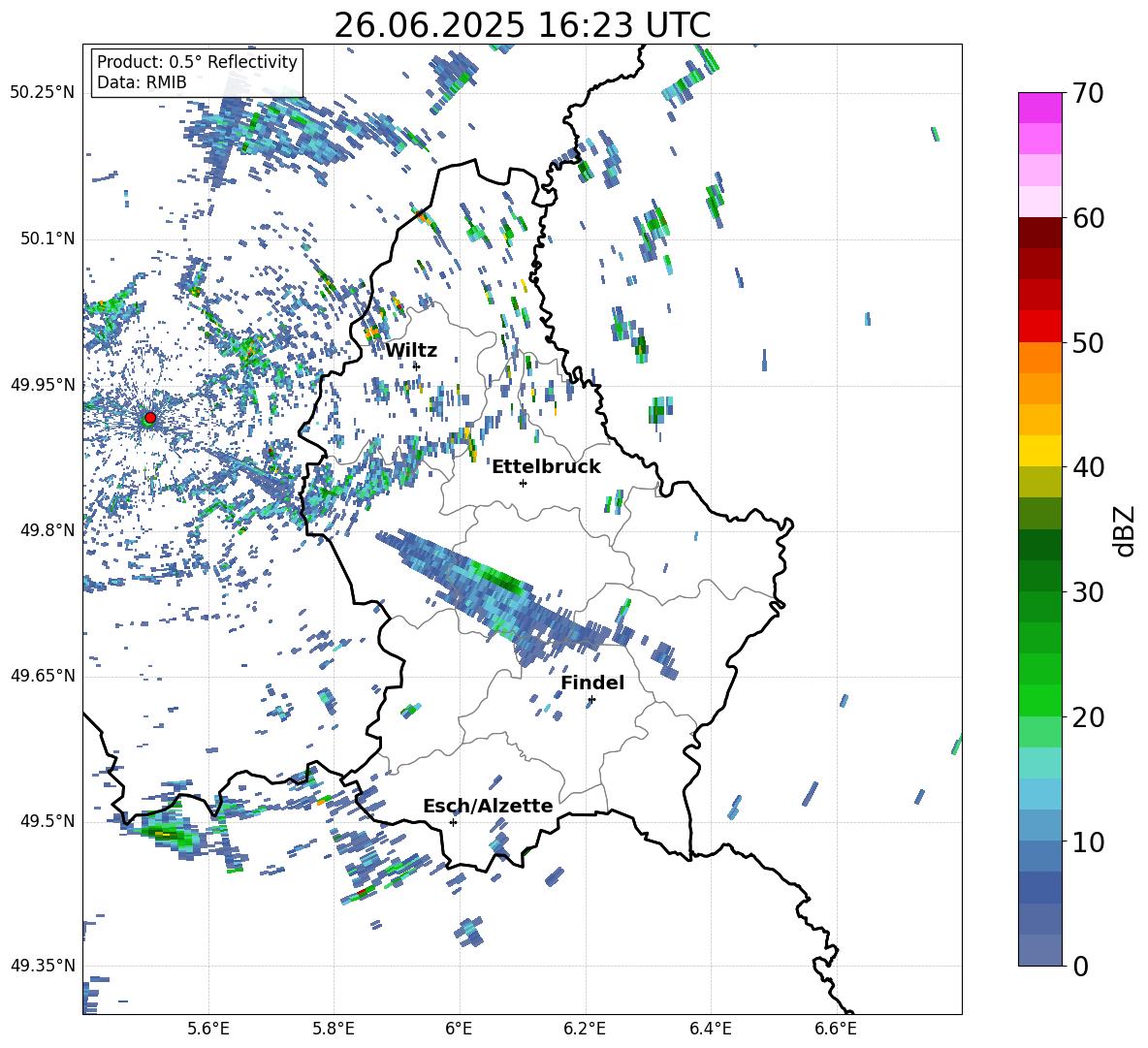Click the 50.1°N latitude label

tap(48, 239)
